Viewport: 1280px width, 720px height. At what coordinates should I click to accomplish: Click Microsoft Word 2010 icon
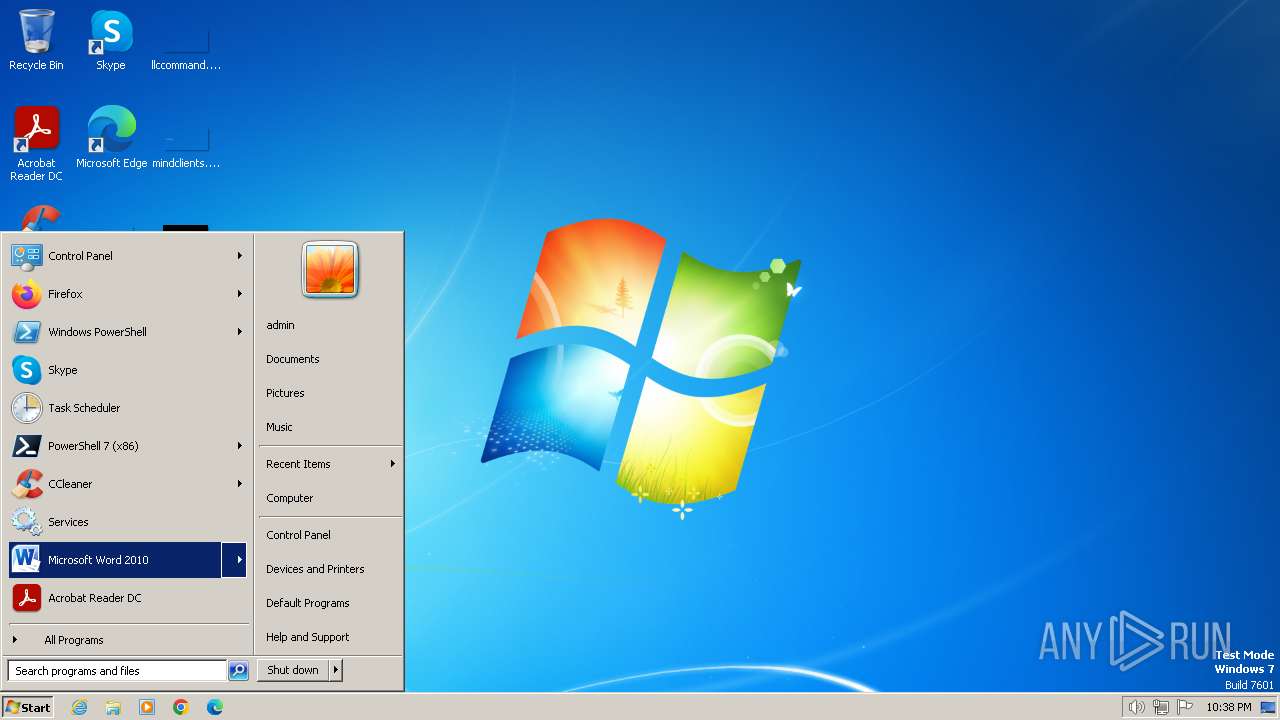26,560
